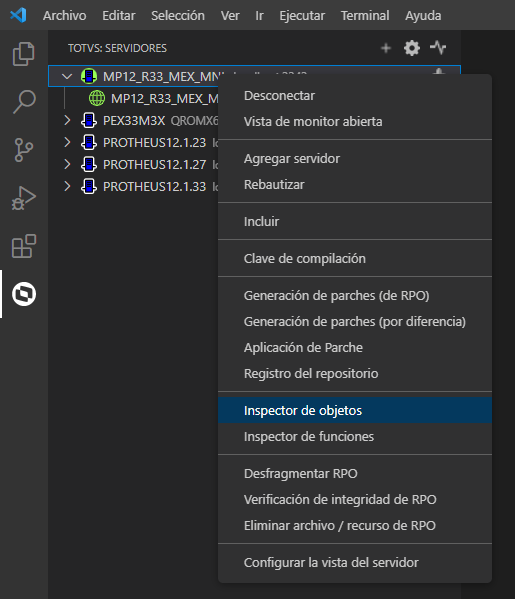The width and height of the screenshot is (515, 599).
Task: Select Vista de monitor abierta
Action: (355, 121)
